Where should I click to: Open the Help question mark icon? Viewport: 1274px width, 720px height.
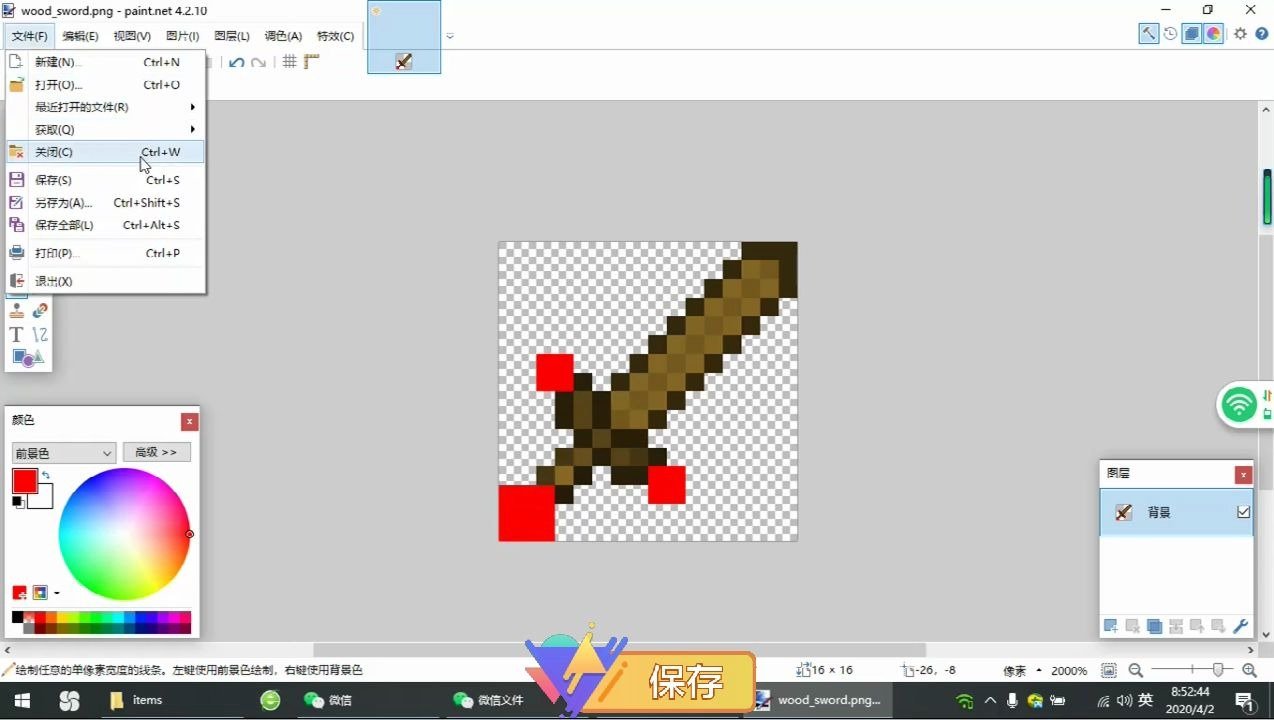[1261, 33]
